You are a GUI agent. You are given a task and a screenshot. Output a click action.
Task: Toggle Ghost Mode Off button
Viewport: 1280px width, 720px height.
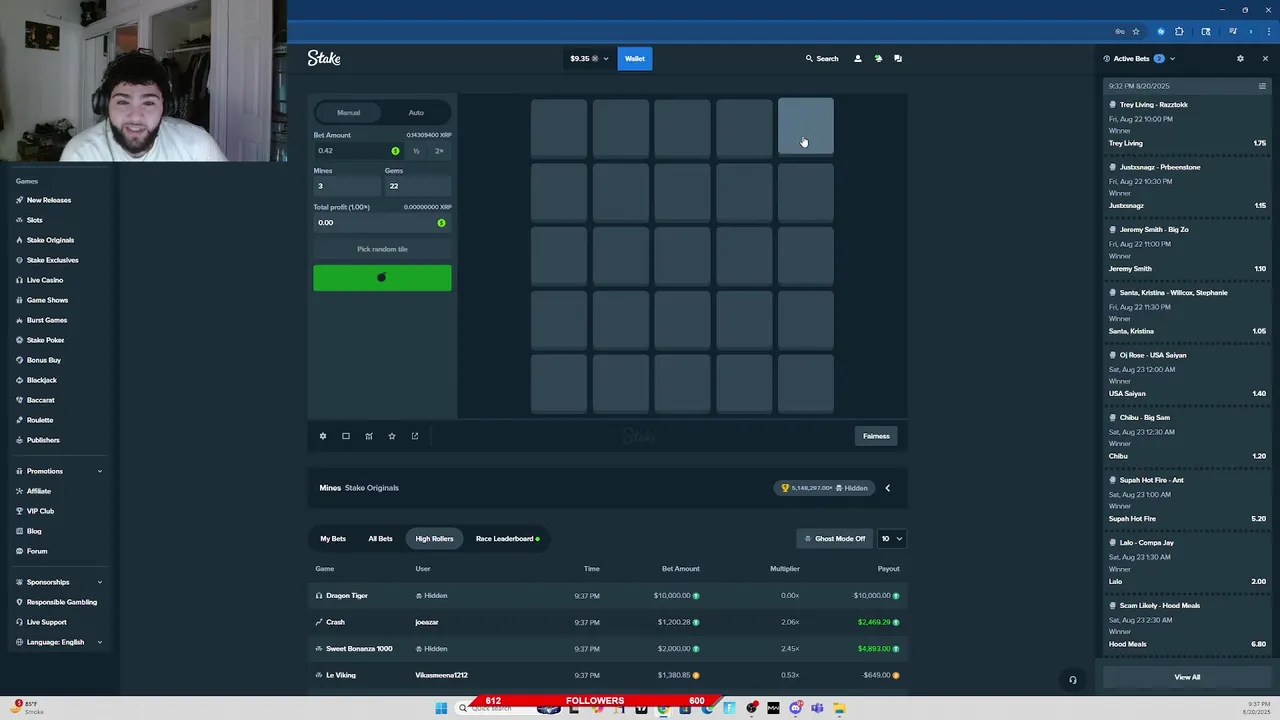point(834,539)
